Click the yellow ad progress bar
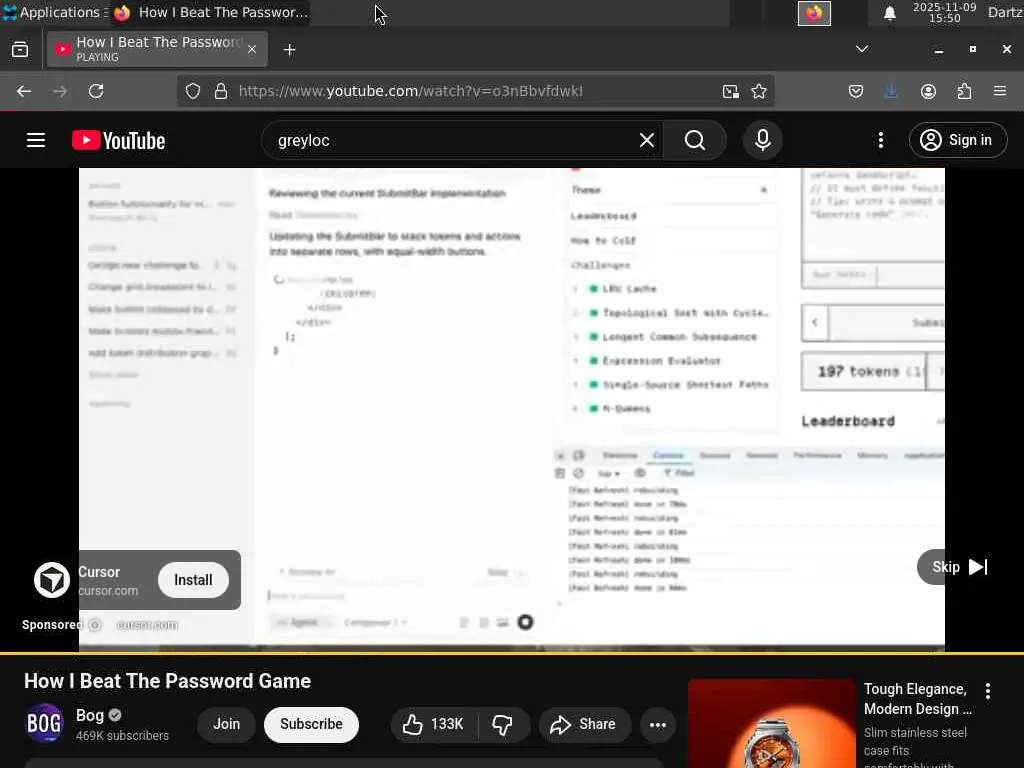1024x768 pixels. click(512, 652)
